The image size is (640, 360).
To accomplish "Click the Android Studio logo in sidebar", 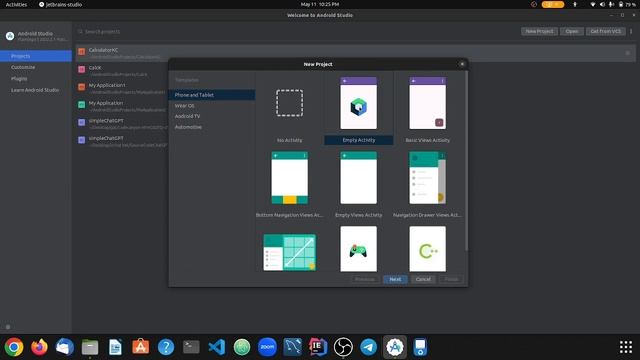I will click(x=10, y=36).
